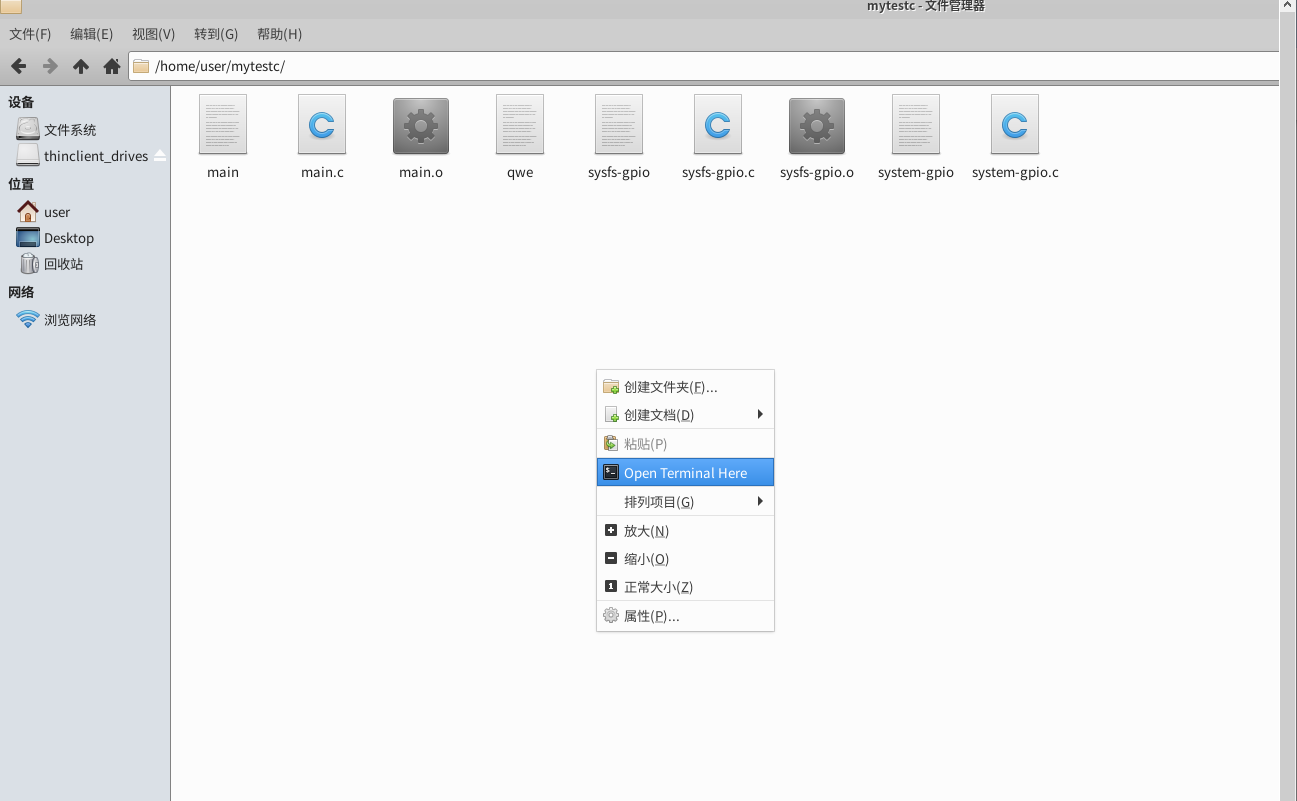This screenshot has width=1297, height=801.
Task: Eject the thinclient_drives device
Action: (160, 156)
